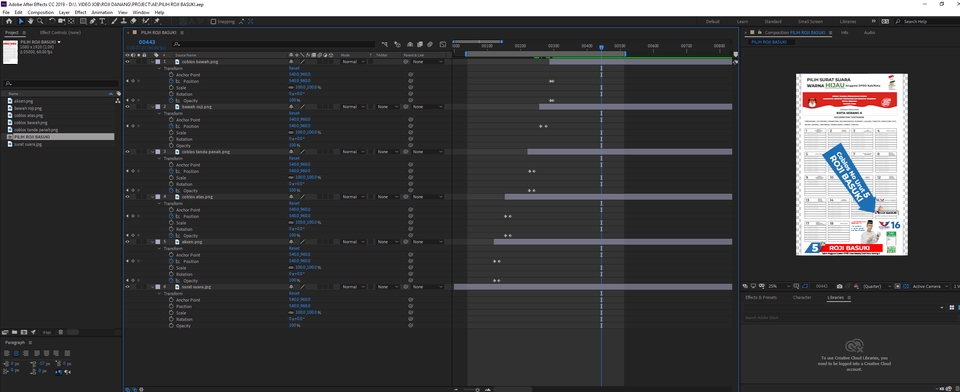Reset Transform on coblos tanda panah.png
The height and width of the screenshot is (392, 960).
click(x=294, y=158)
